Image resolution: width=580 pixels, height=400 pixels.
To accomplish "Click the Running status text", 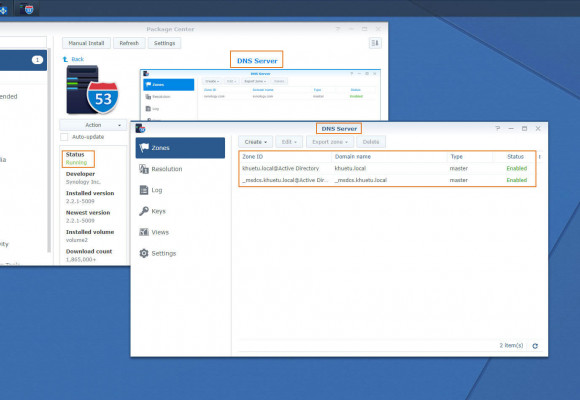I will point(76,162).
